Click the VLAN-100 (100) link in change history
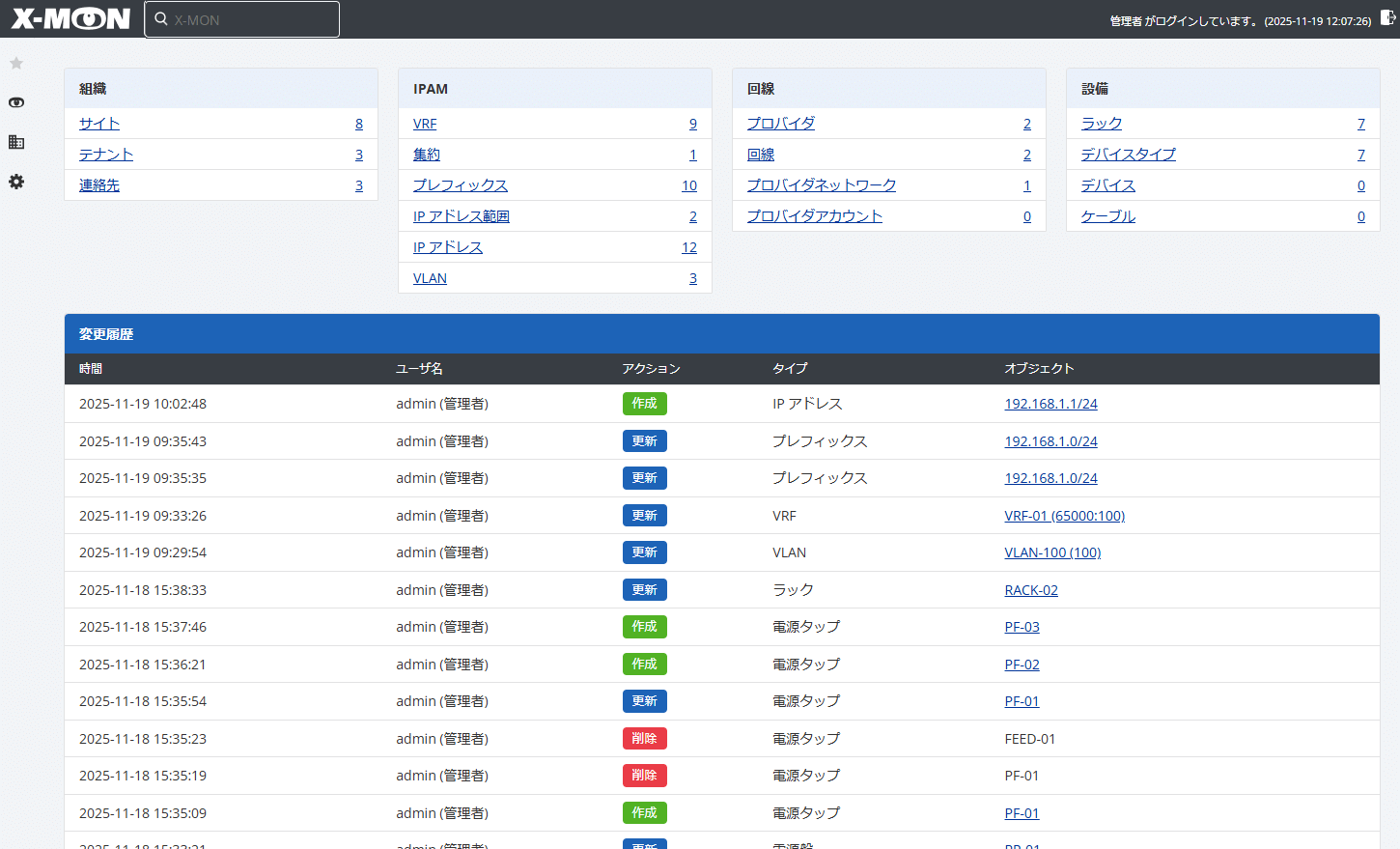Image resolution: width=1400 pixels, height=849 pixels. point(1052,552)
